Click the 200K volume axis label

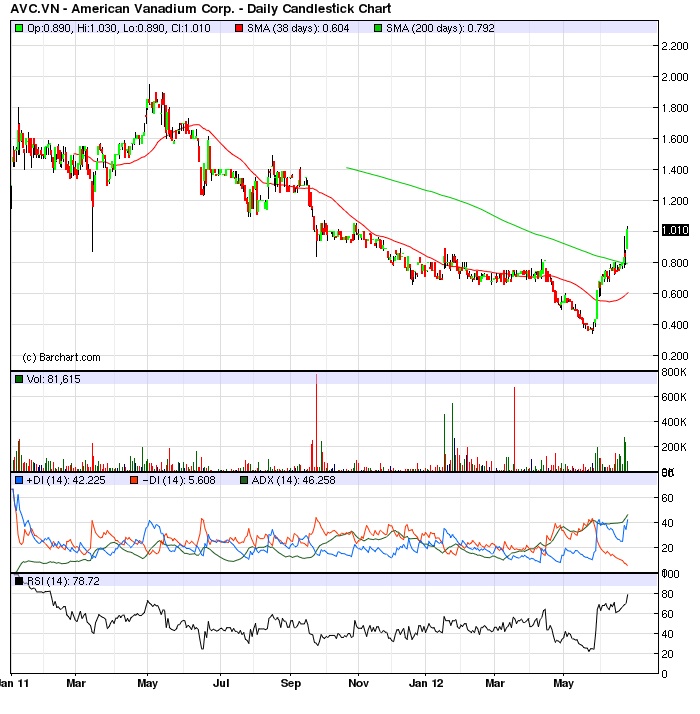point(674,447)
